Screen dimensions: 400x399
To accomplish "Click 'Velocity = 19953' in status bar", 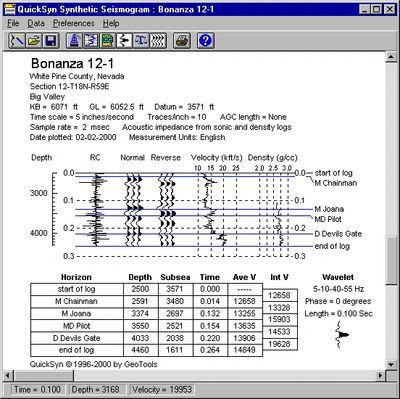I will click(x=162, y=390).
